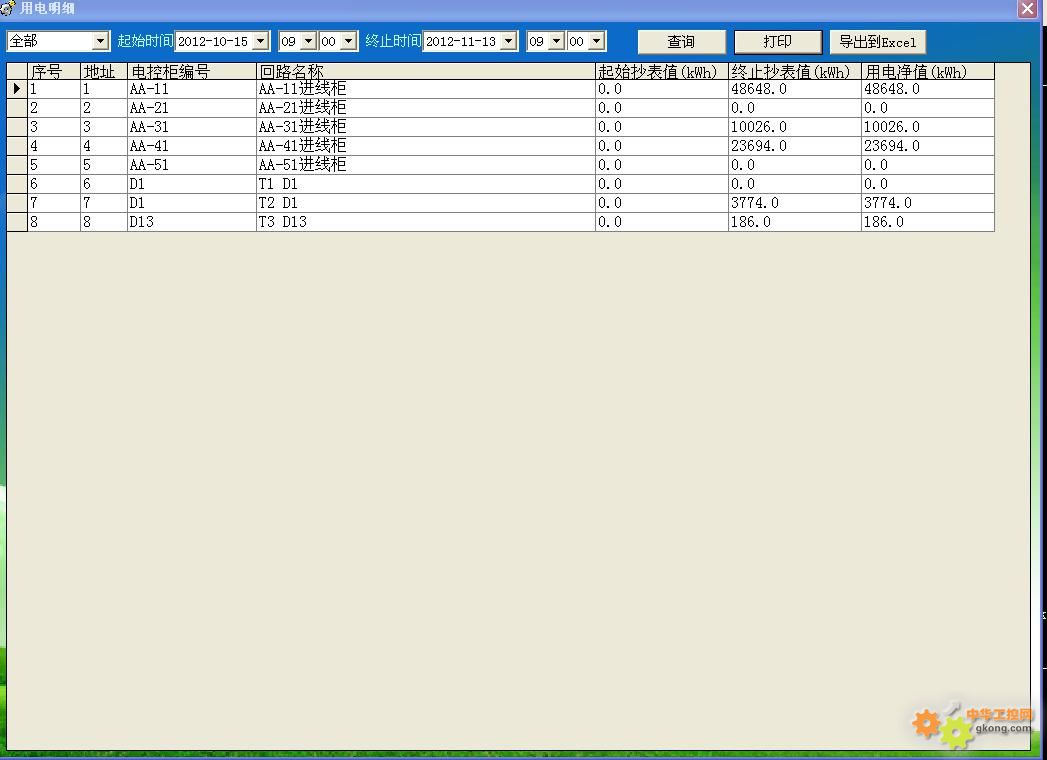Open the start hour dropdown arrow
The image size is (1047, 760).
point(308,41)
